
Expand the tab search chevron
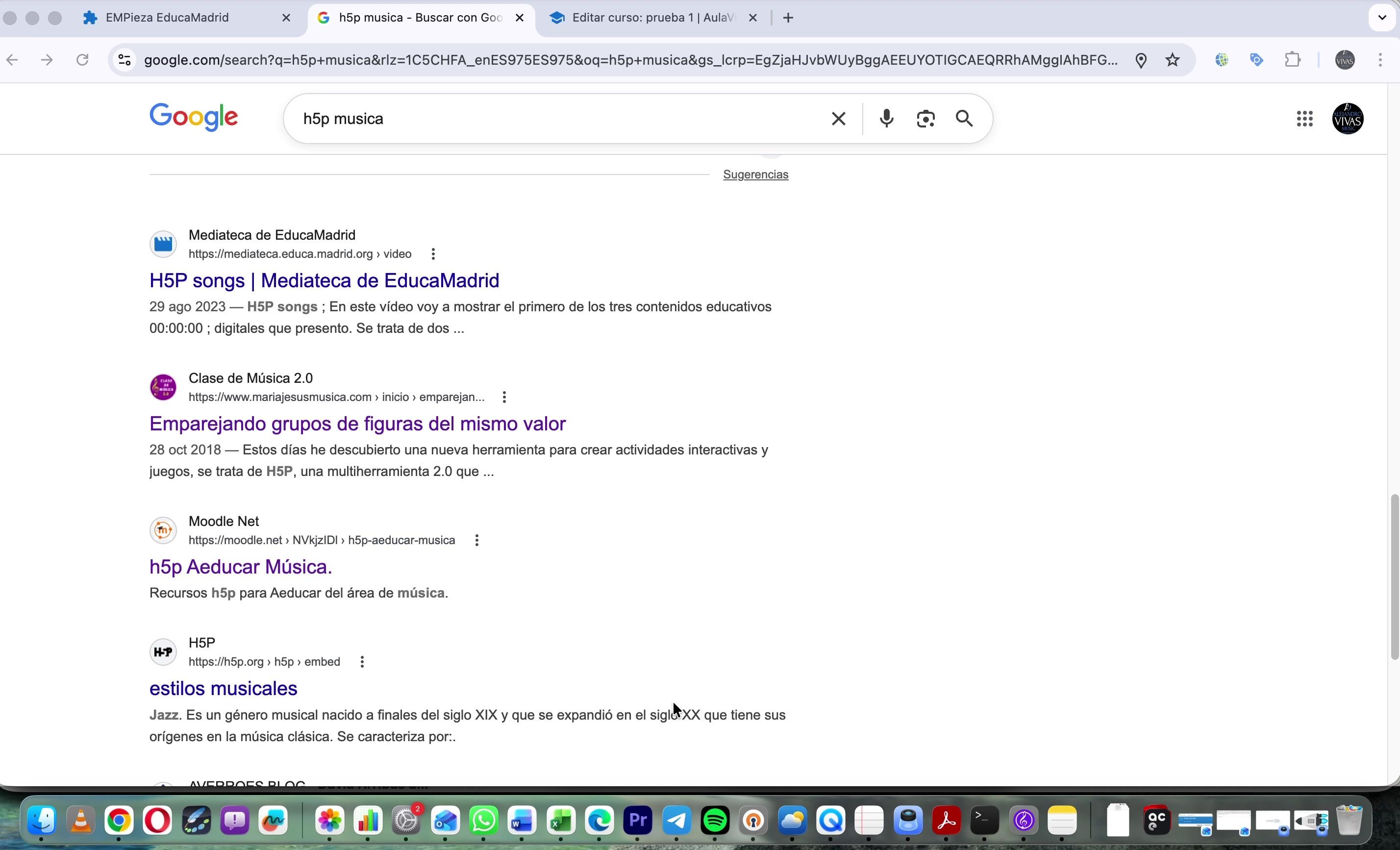click(x=1382, y=18)
